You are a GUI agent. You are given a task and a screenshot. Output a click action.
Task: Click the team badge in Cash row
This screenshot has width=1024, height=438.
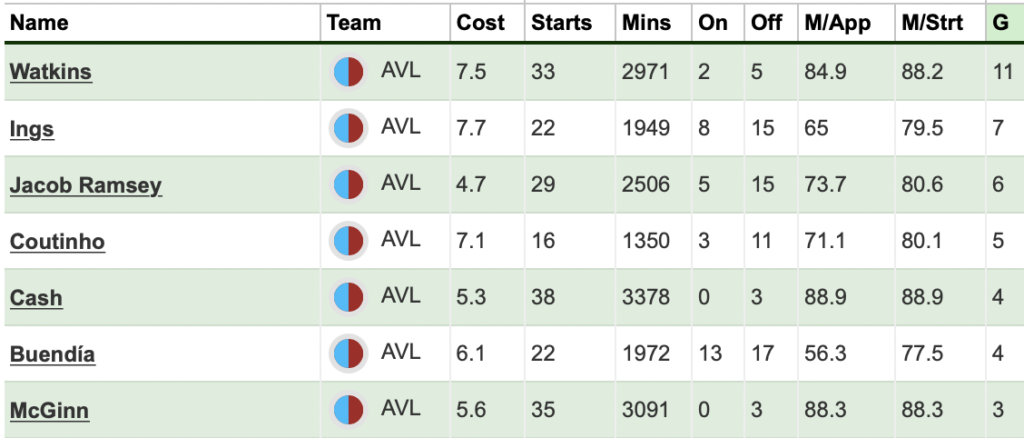pyautogui.click(x=349, y=298)
